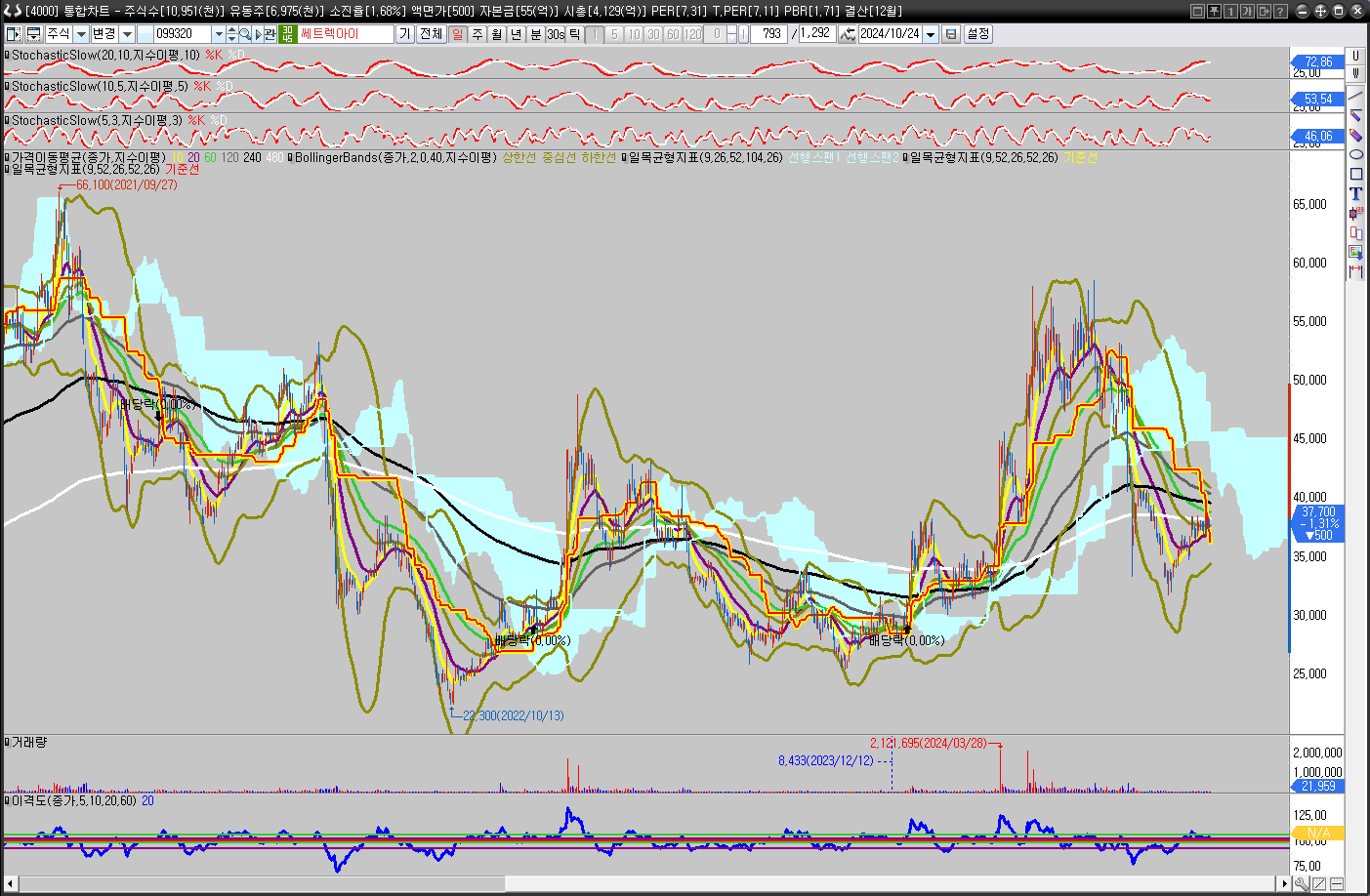The image size is (1370, 896).
Task: Open the 설정 settings button
Action: coord(977,34)
